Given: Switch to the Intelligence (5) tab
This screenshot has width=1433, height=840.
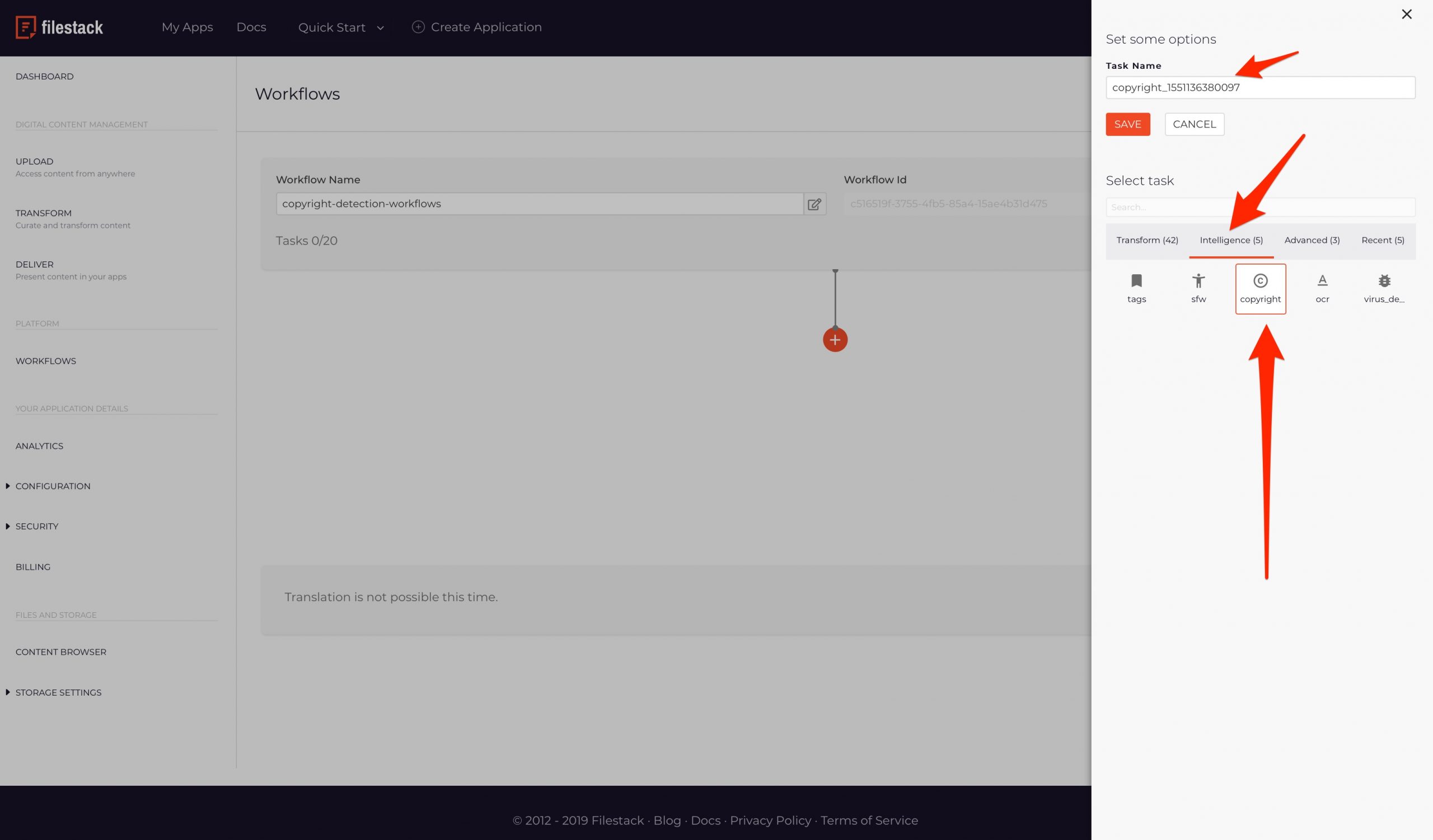Looking at the screenshot, I should coord(1231,241).
